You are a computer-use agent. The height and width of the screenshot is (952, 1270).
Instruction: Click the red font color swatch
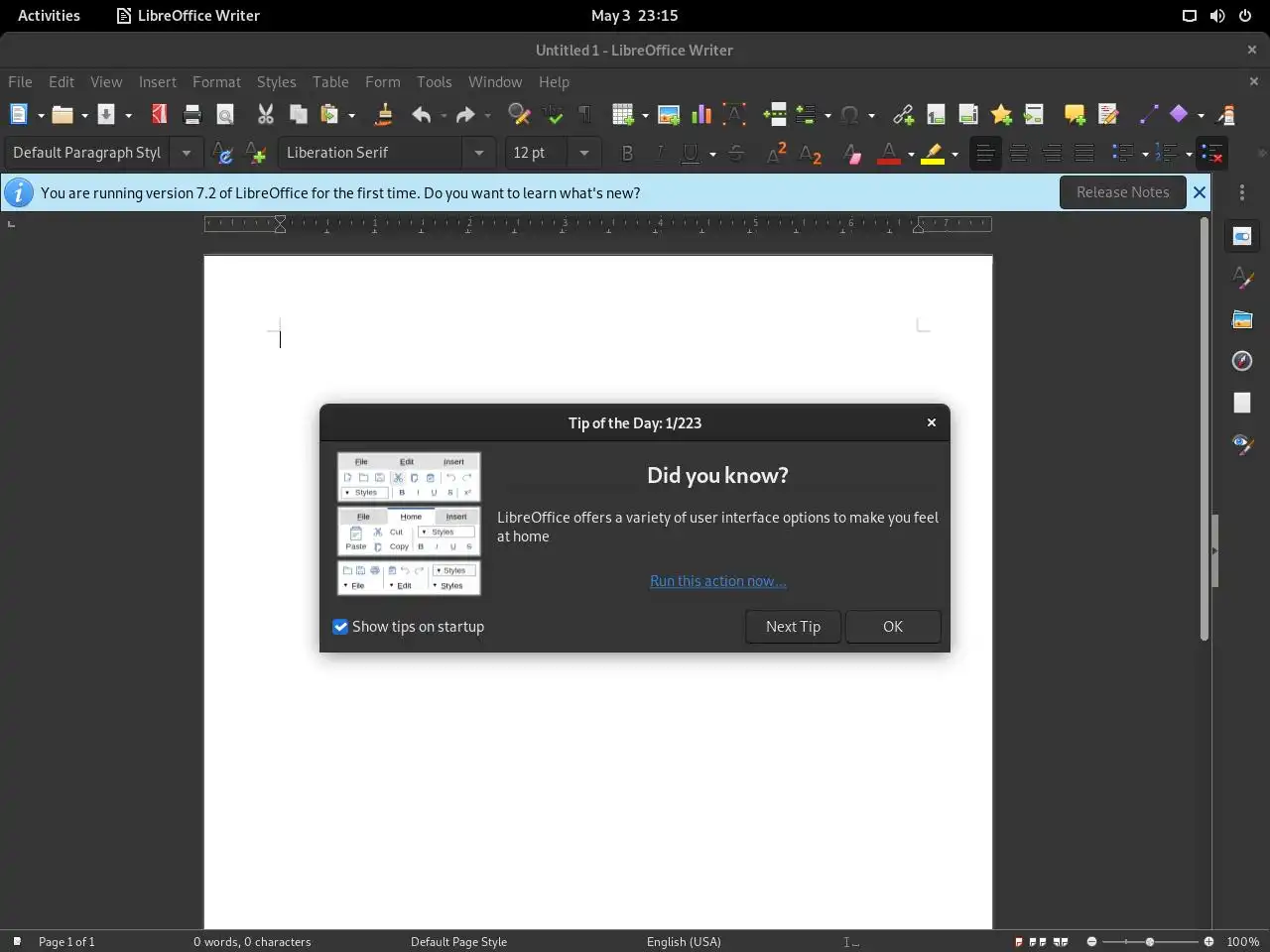coord(889,154)
